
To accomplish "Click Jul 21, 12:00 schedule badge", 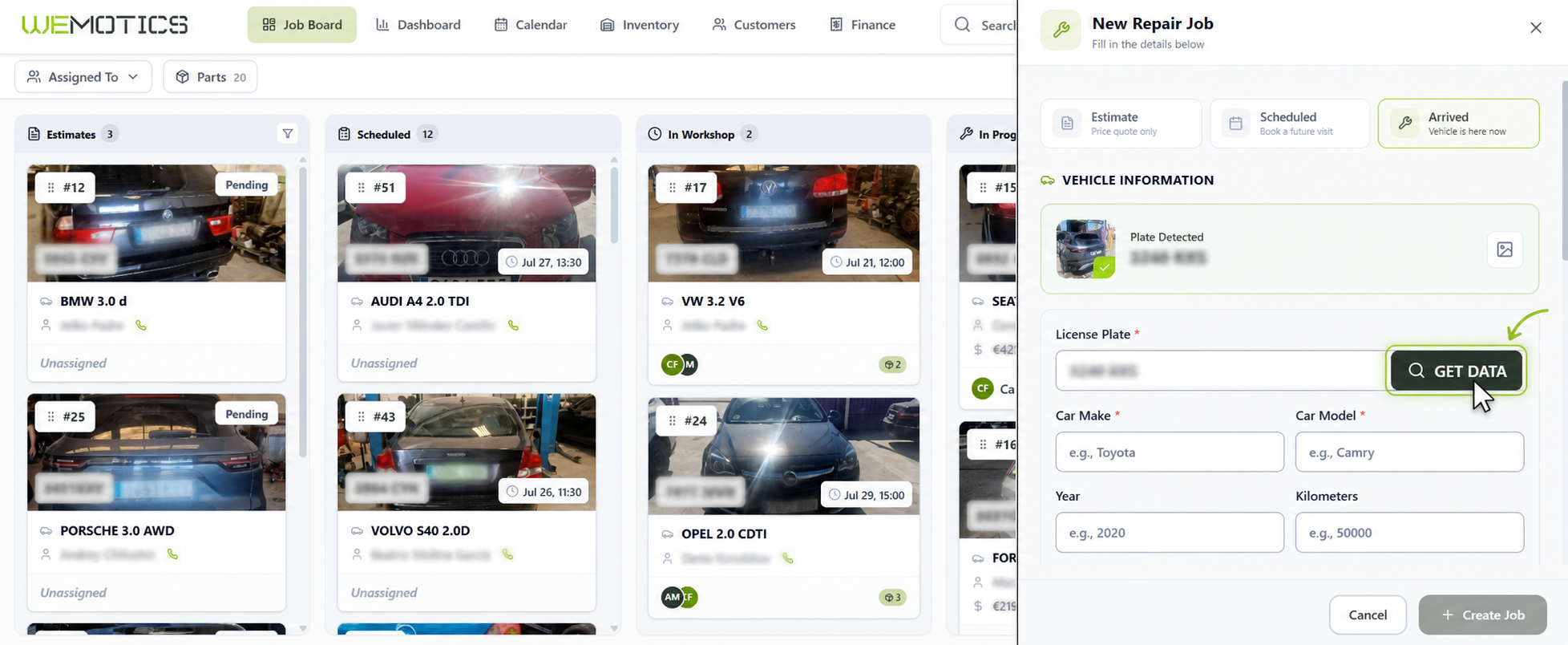I will coord(867,262).
